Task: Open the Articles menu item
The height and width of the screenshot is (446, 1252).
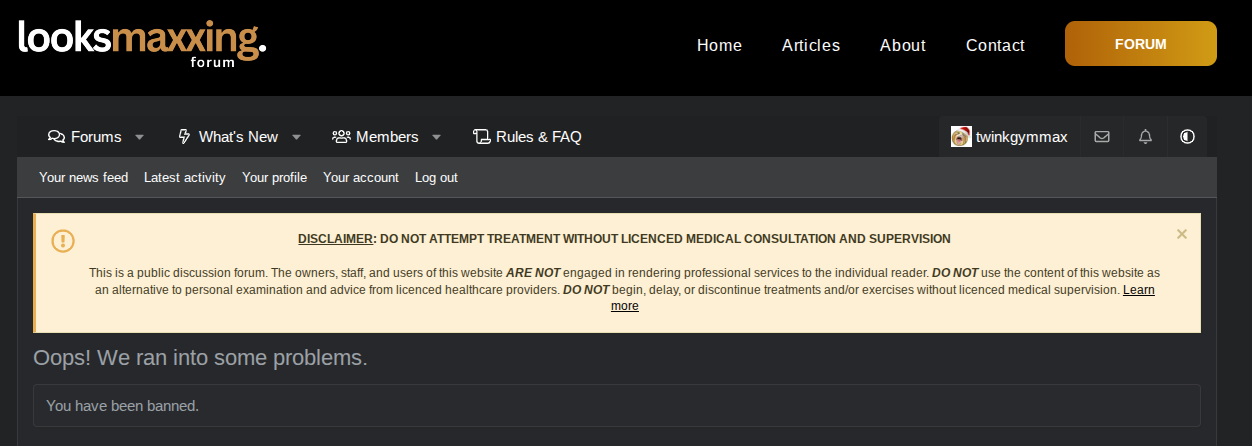Action: 810,45
